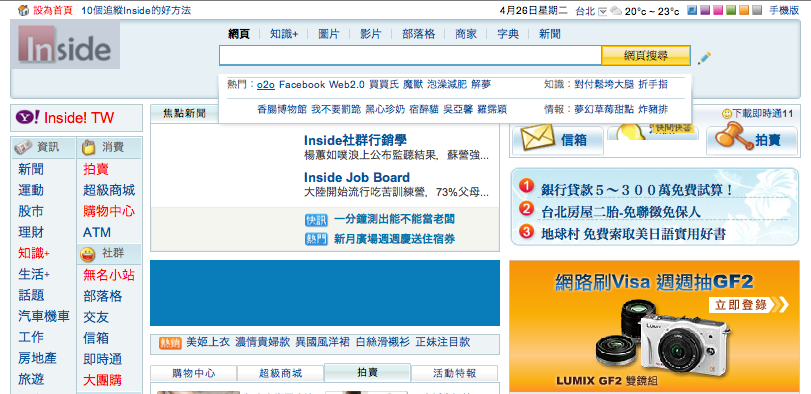Select the gray theme color swatch

click(757, 10)
